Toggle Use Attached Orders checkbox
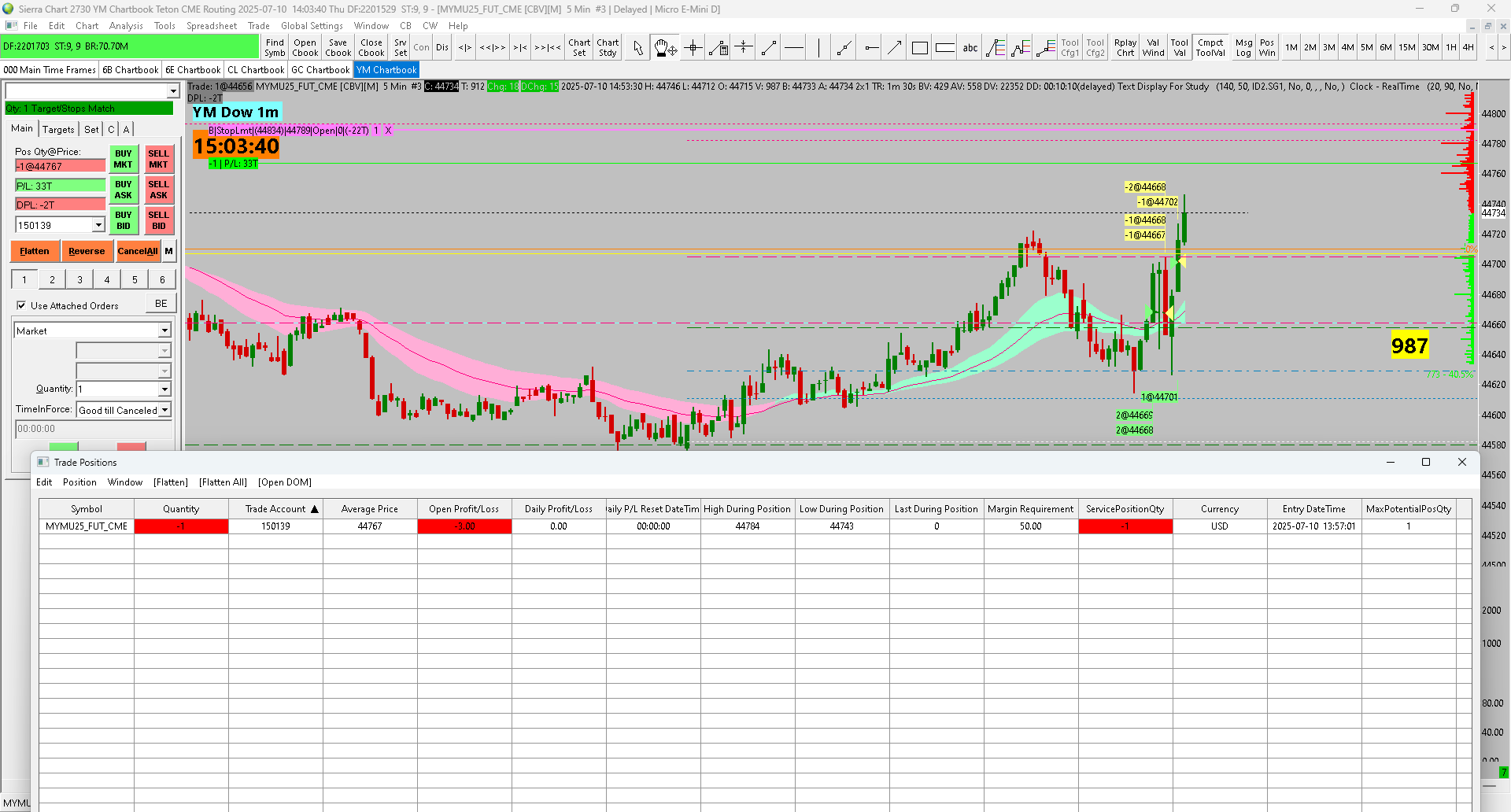Screen dimensions: 1511x812 [x=21, y=305]
